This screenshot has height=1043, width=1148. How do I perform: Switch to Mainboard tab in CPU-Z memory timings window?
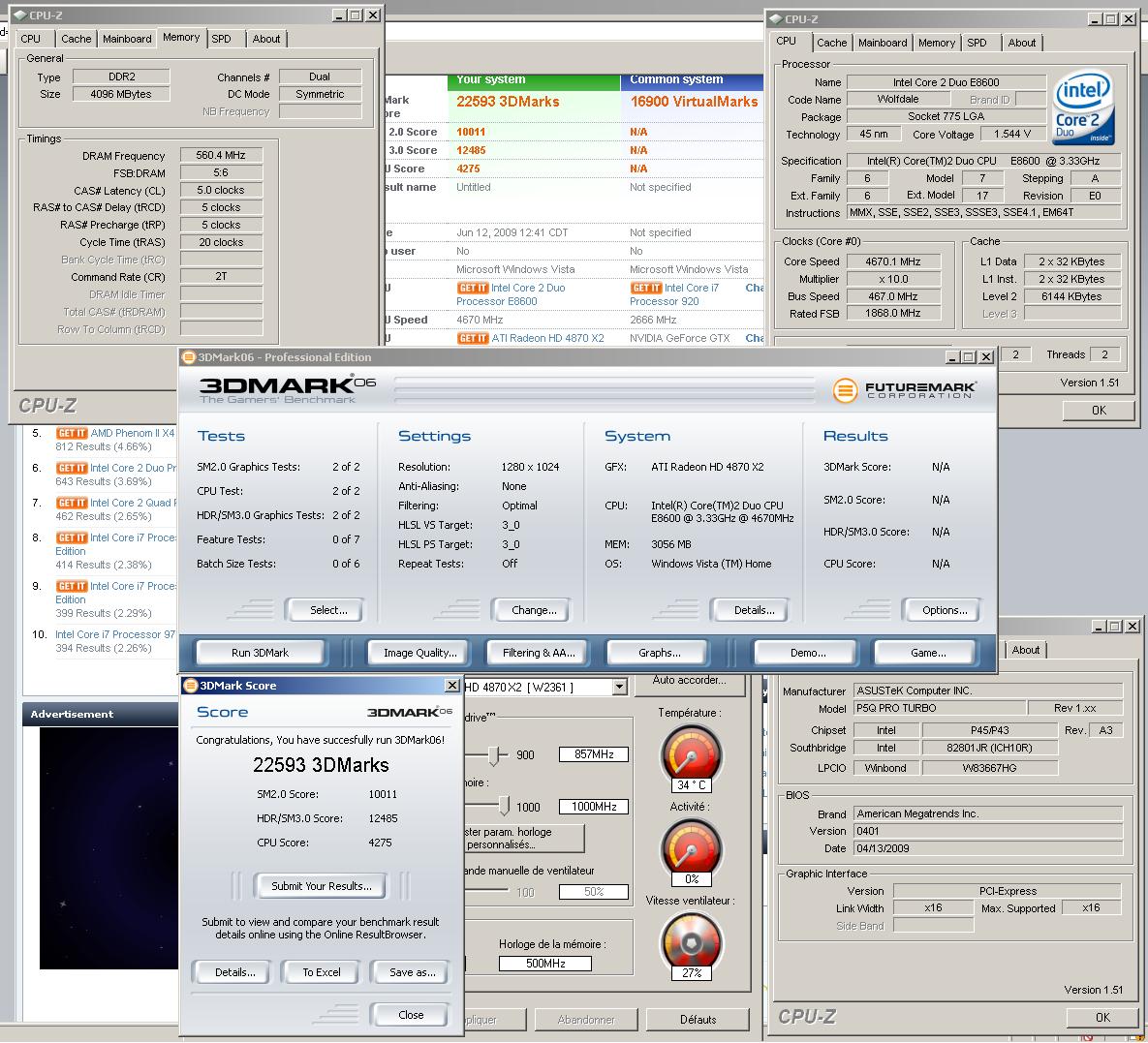[127, 39]
